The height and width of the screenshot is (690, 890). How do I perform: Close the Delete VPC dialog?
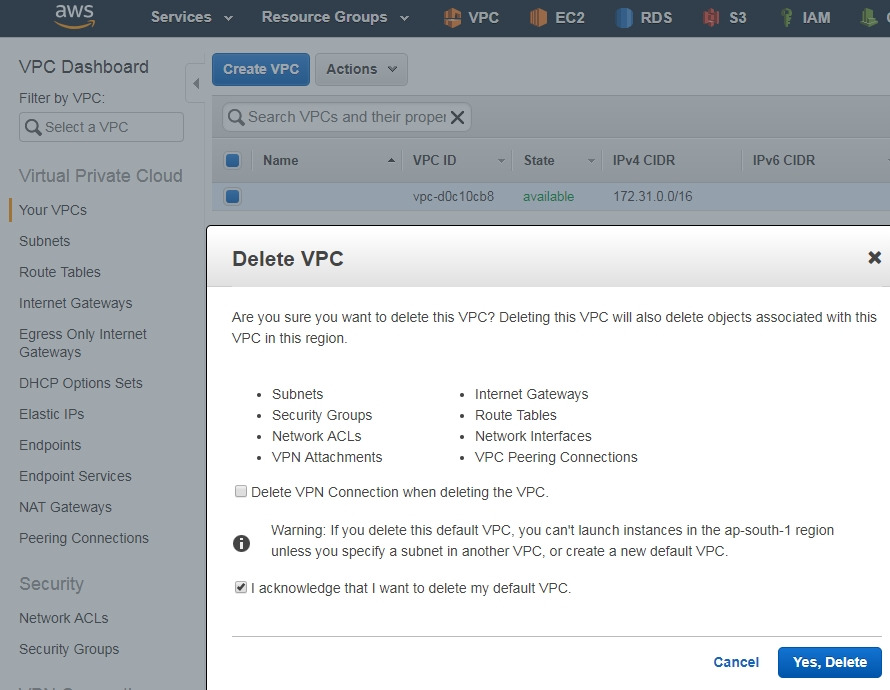pyautogui.click(x=875, y=258)
